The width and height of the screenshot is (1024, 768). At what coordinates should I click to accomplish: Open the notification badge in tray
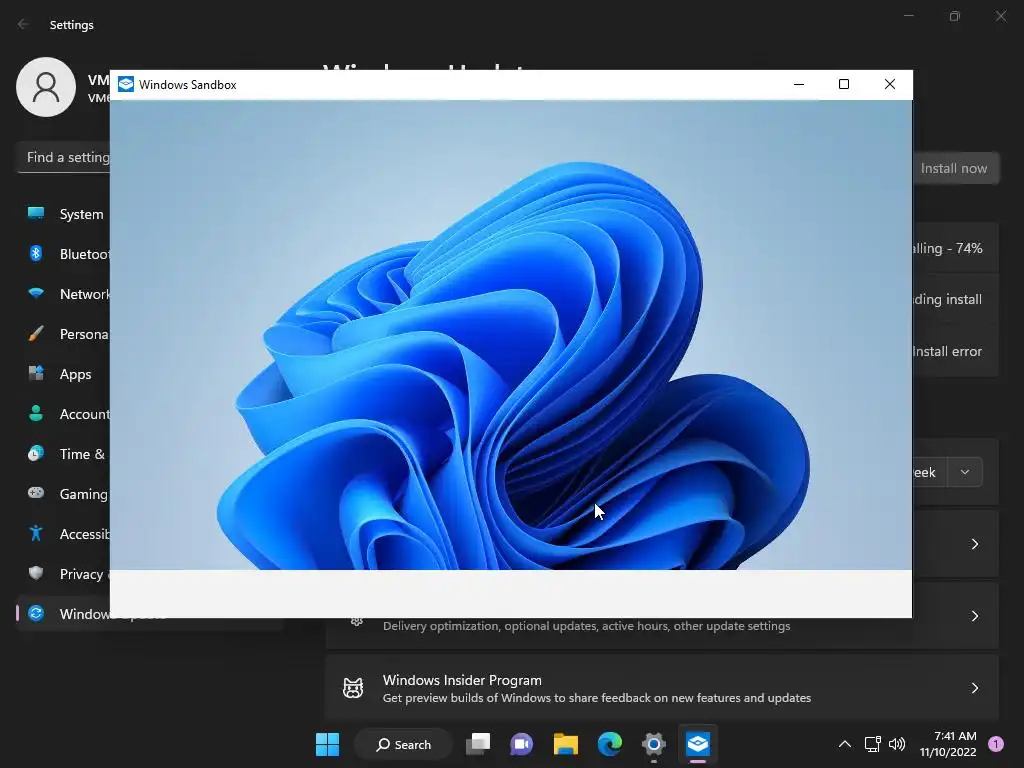tap(996, 744)
